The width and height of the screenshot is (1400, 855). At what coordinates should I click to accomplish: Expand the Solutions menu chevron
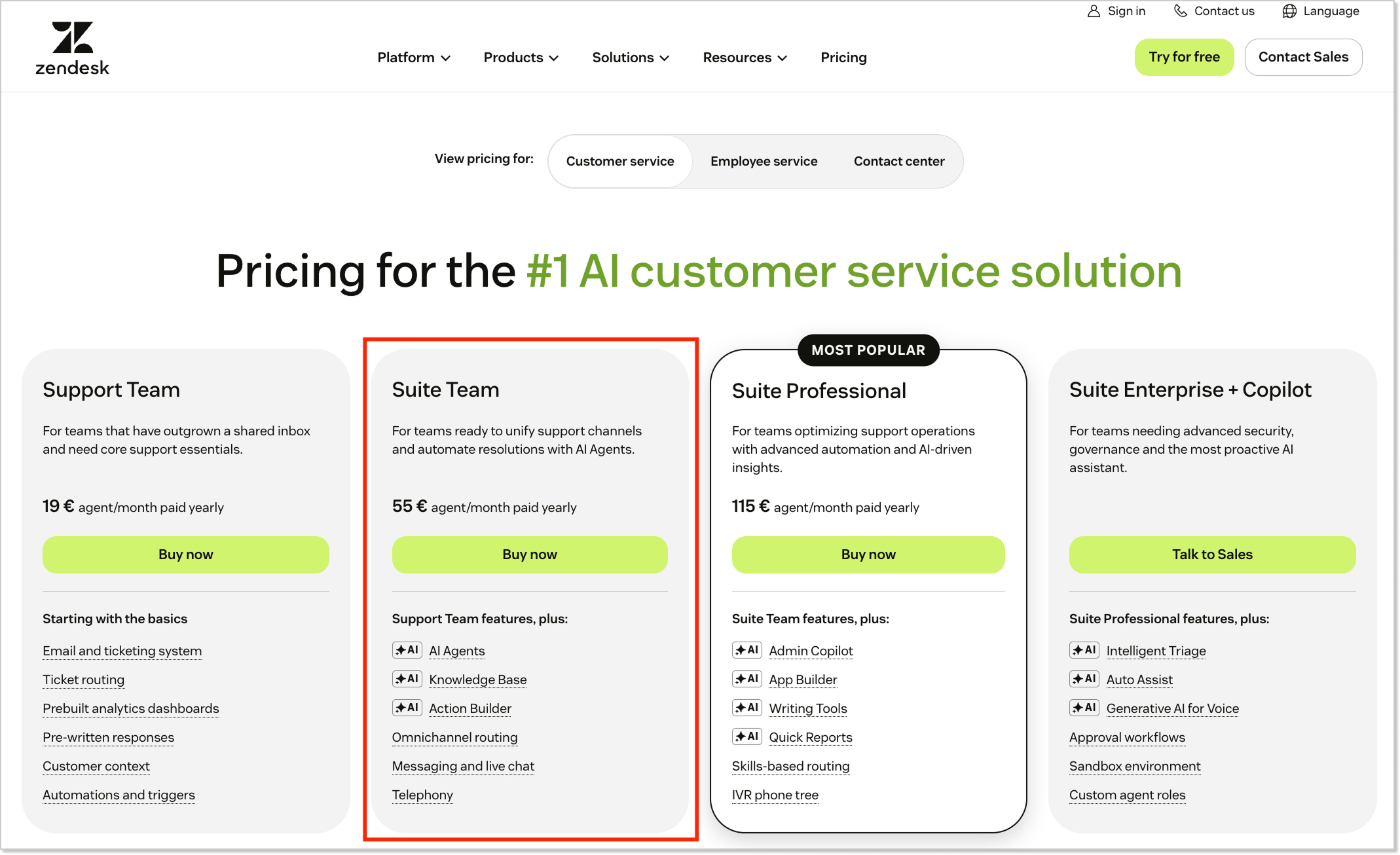[665, 58]
